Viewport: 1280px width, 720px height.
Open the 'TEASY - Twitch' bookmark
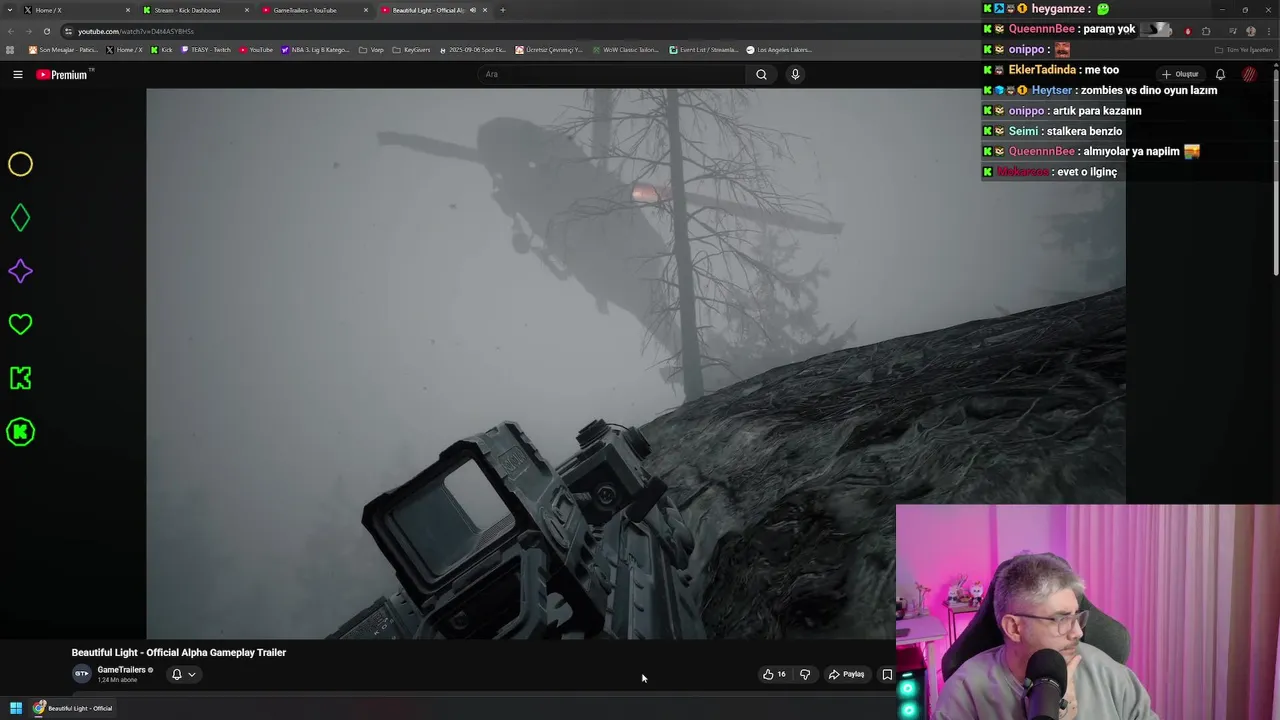point(205,49)
